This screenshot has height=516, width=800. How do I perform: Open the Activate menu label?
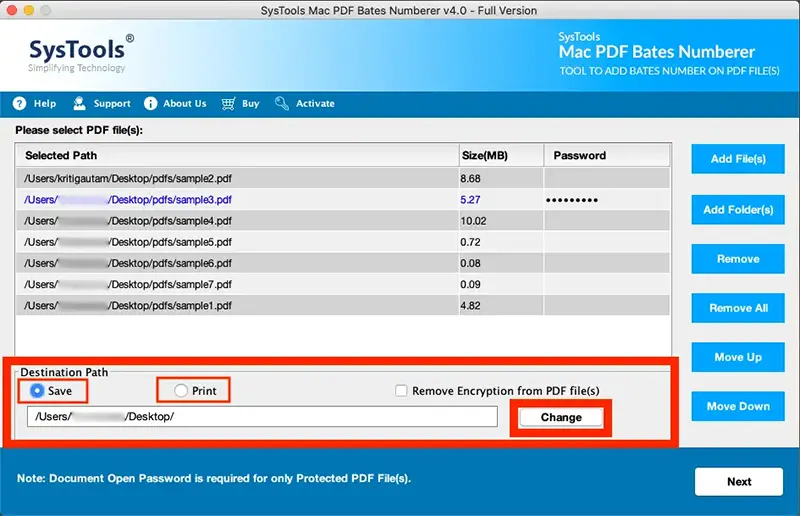[315, 104]
